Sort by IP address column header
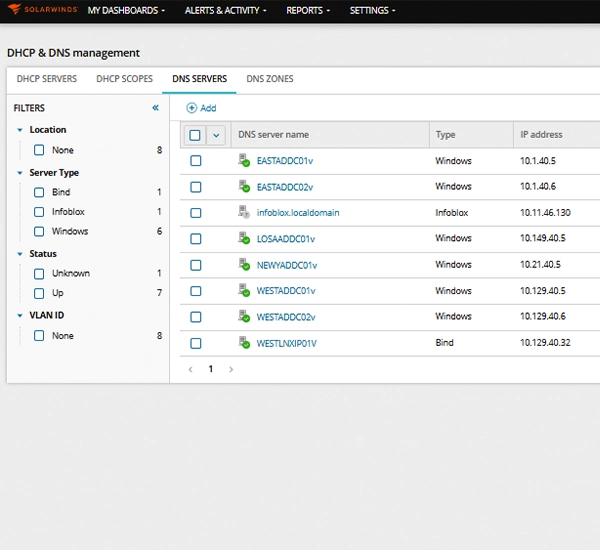Viewport: 600px width, 550px height. (541, 135)
